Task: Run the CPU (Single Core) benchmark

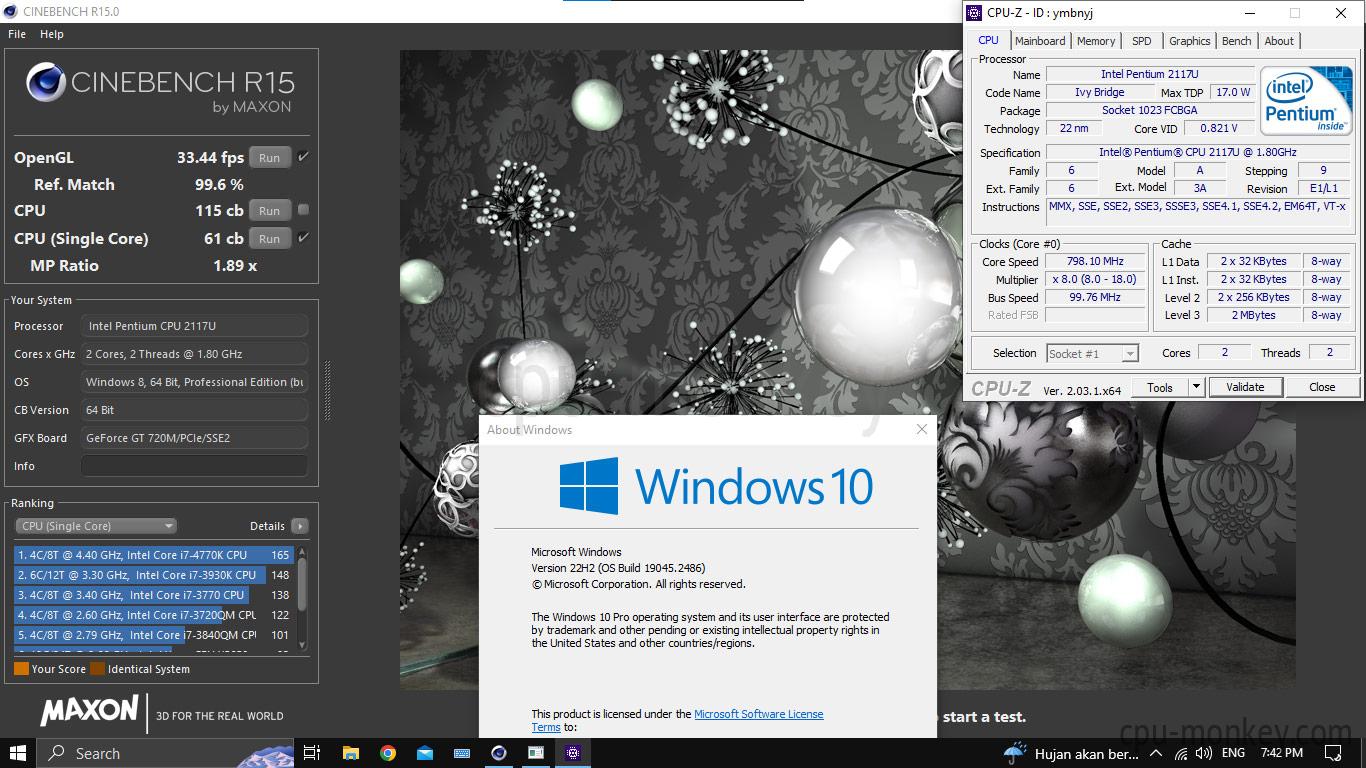Action: point(270,239)
